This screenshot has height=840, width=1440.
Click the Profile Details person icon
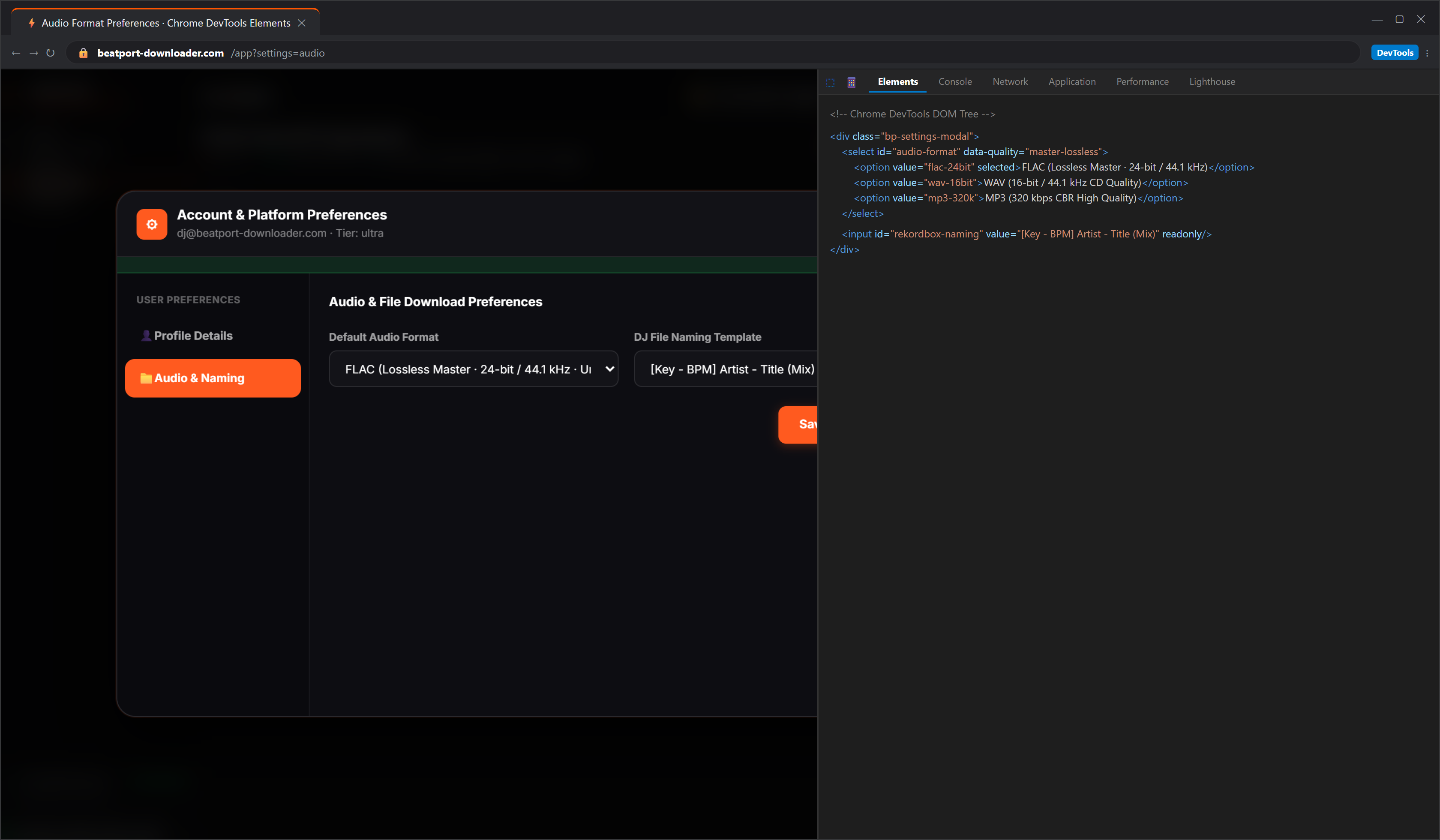(x=146, y=336)
